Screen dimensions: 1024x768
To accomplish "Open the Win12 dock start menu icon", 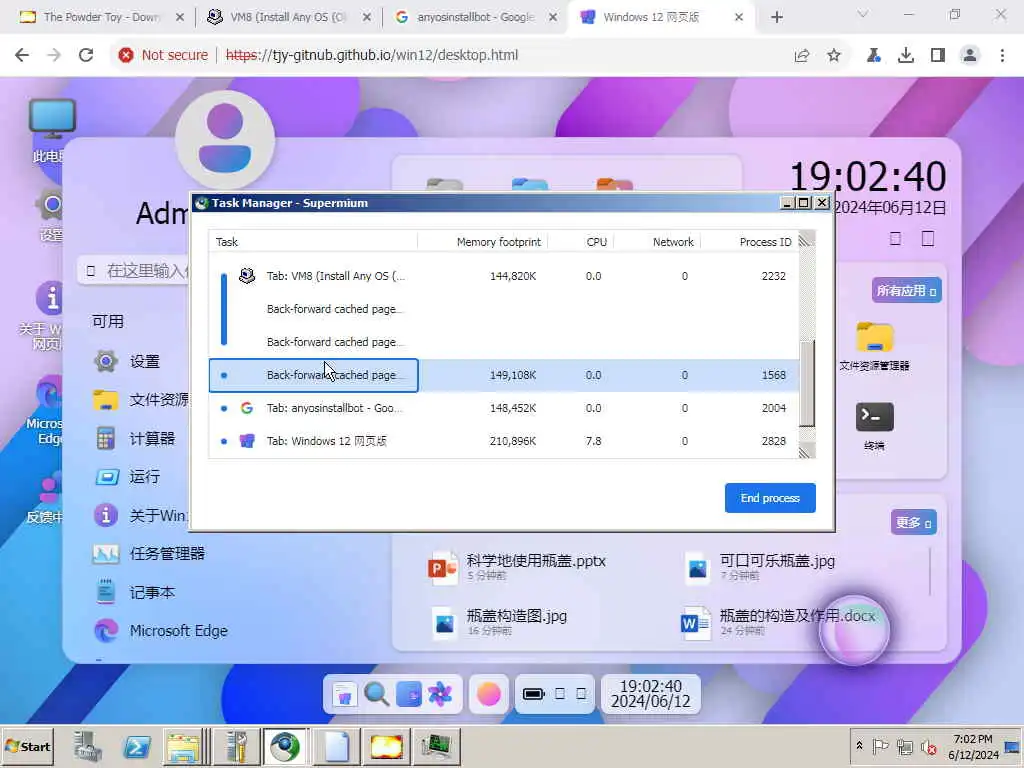I will (344, 694).
